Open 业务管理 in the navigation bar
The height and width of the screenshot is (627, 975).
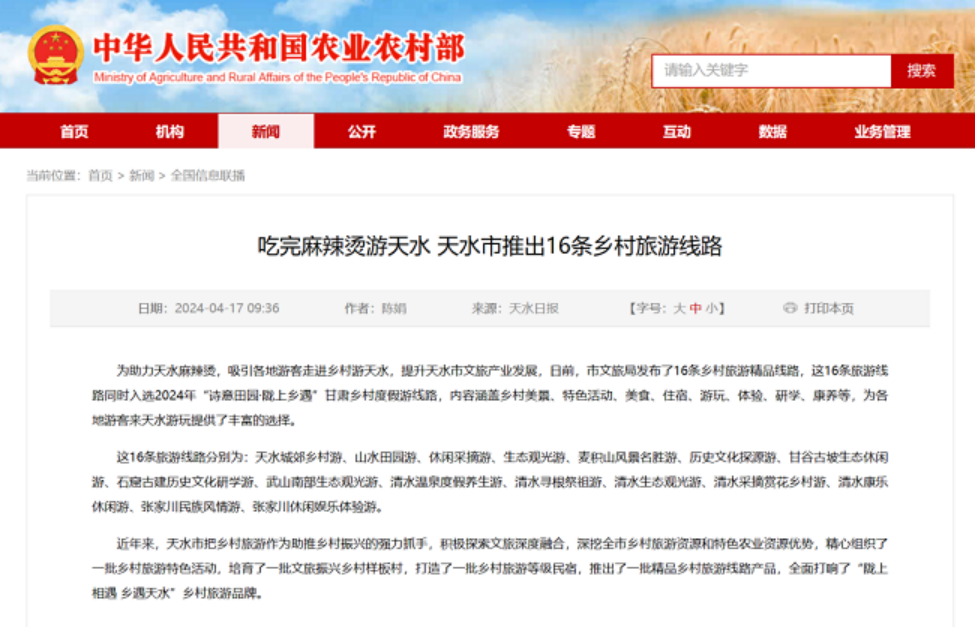click(882, 131)
